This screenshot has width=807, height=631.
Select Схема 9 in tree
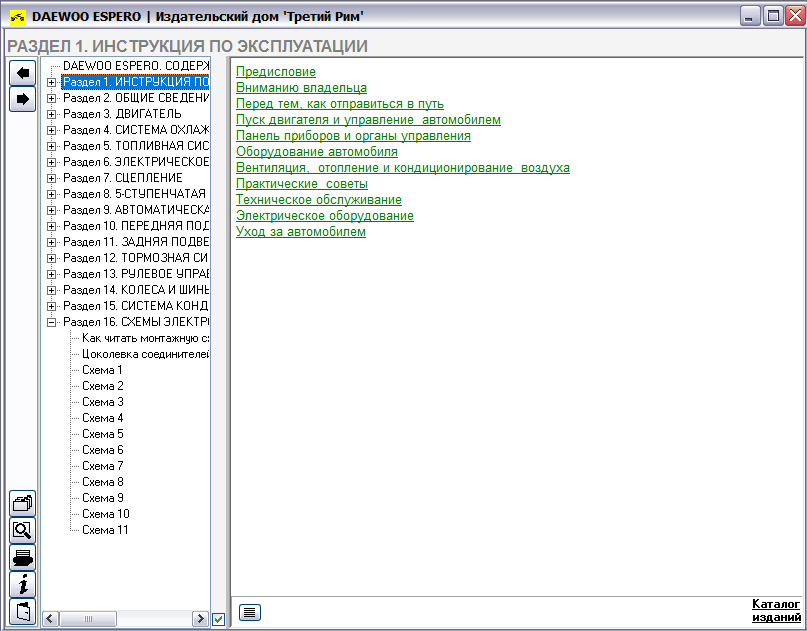point(102,498)
